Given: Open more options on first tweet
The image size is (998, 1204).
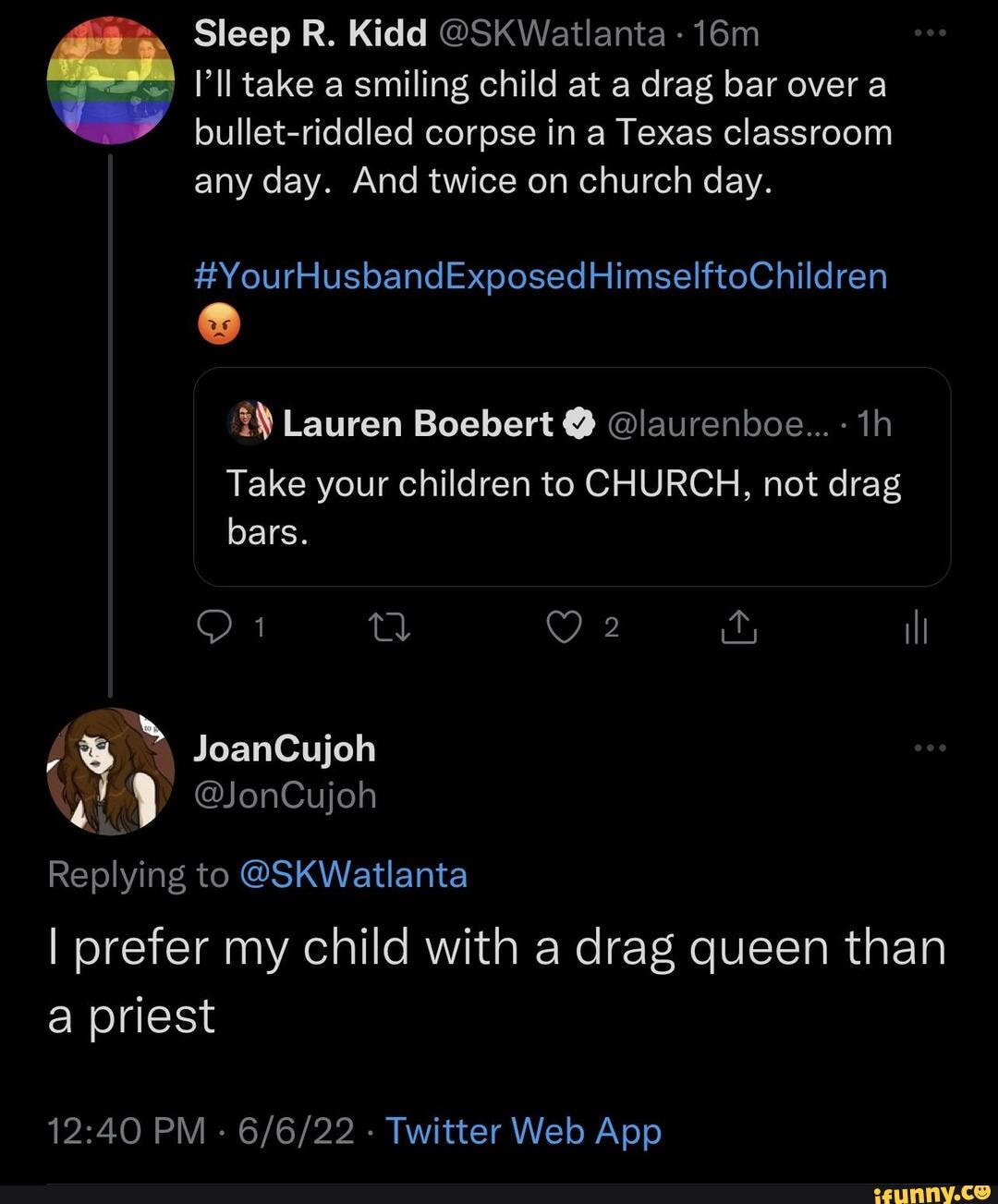Looking at the screenshot, I should tap(930, 34).
